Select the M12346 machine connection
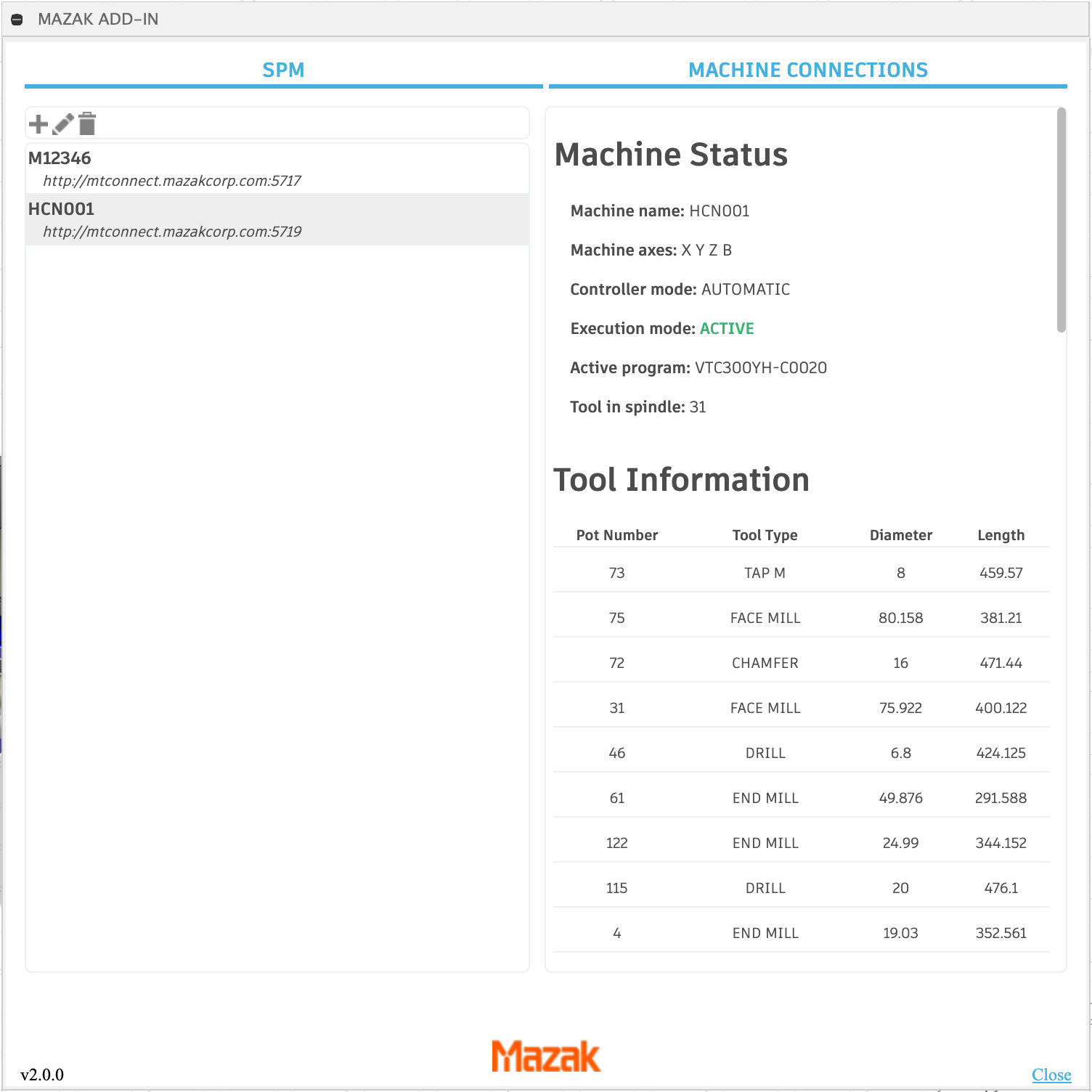 (x=277, y=168)
